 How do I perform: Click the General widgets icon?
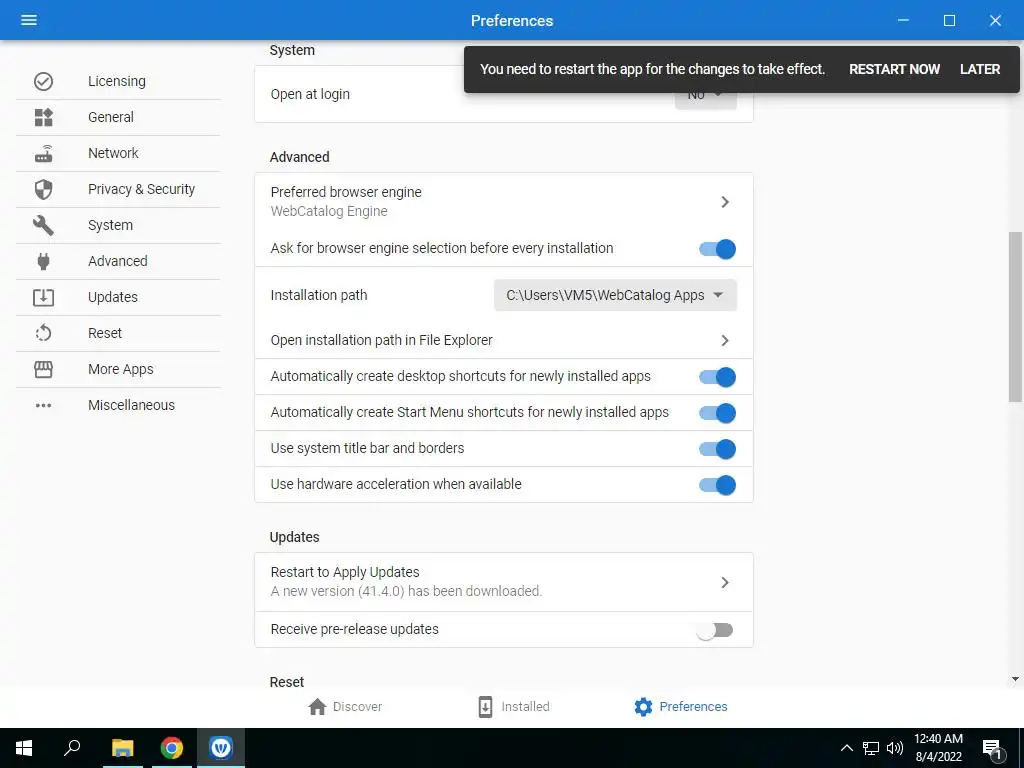pos(43,118)
